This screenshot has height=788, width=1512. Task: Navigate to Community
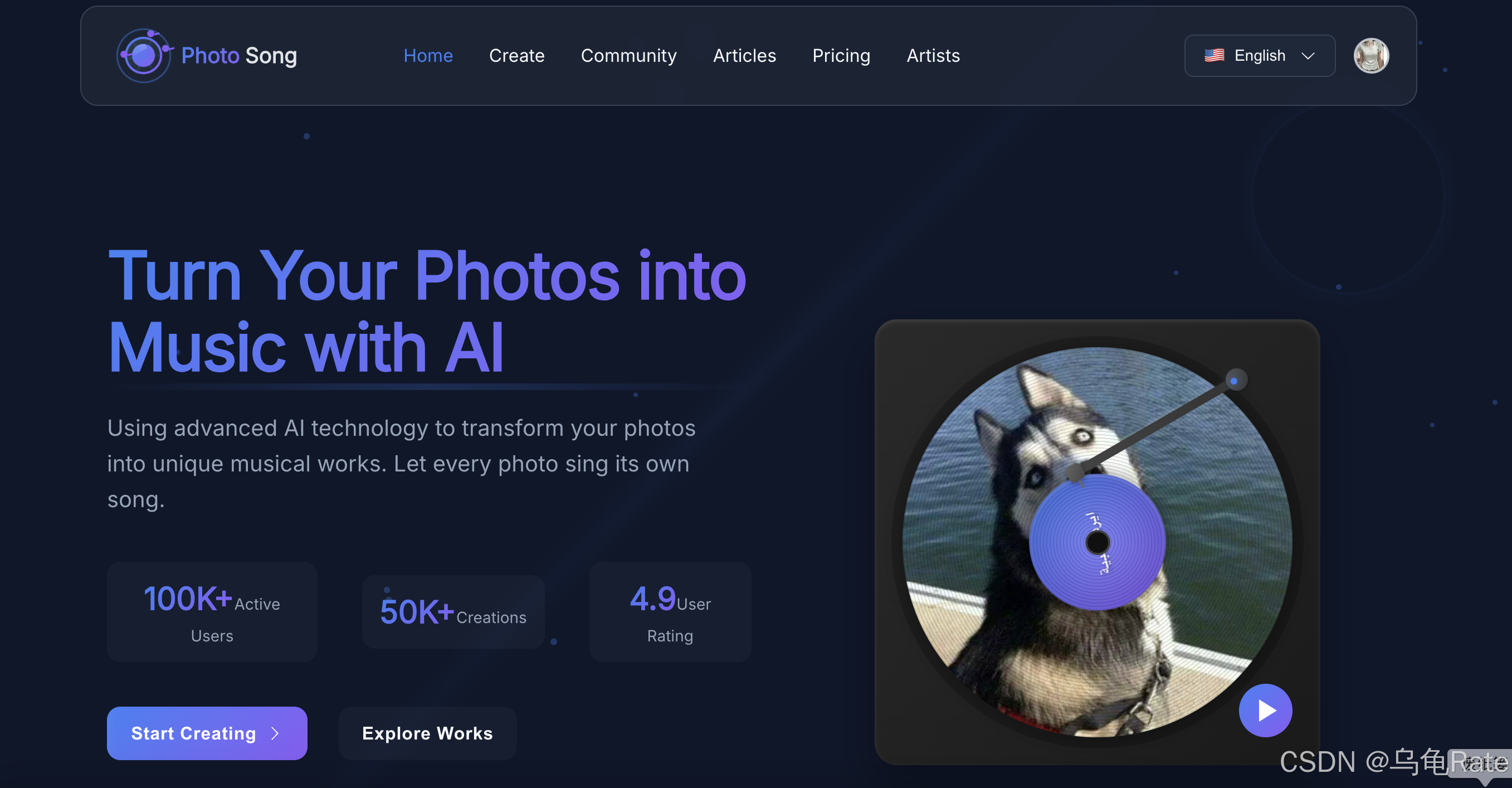click(x=628, y=56)
